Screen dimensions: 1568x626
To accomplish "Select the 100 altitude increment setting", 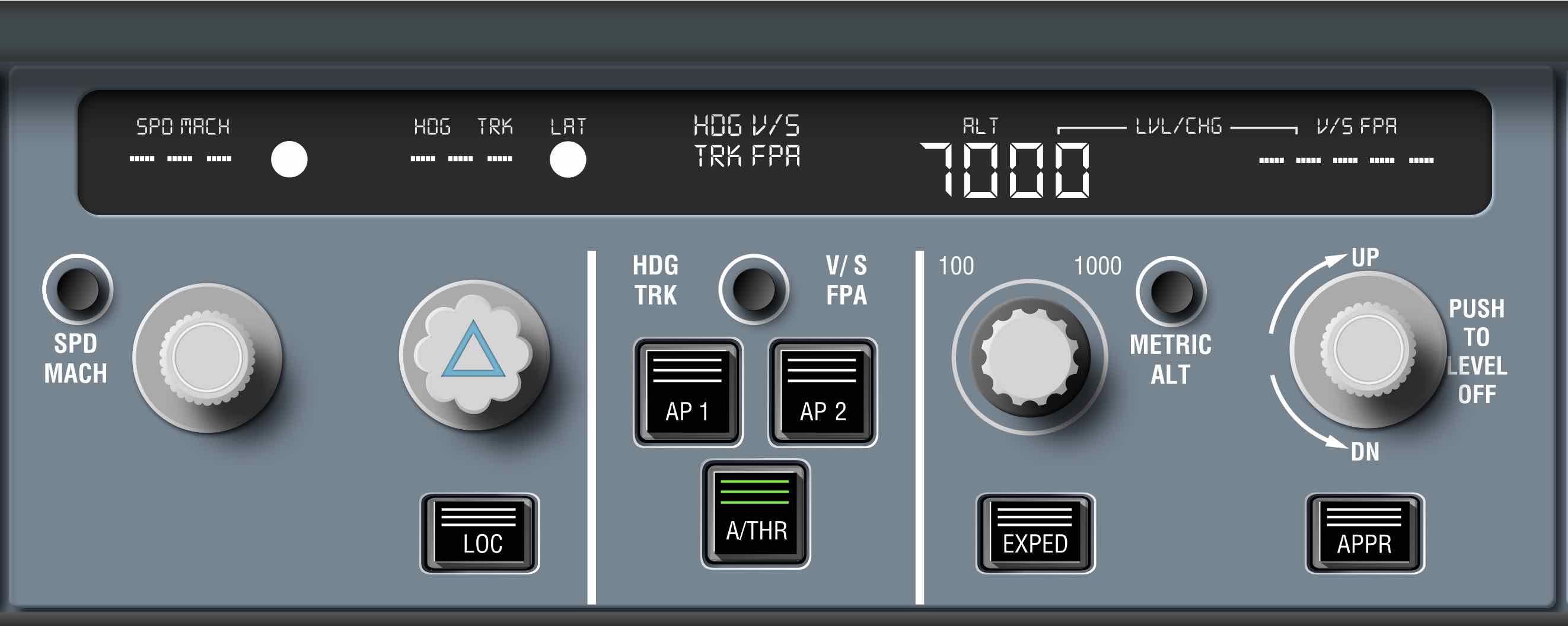I will (955, 266).
